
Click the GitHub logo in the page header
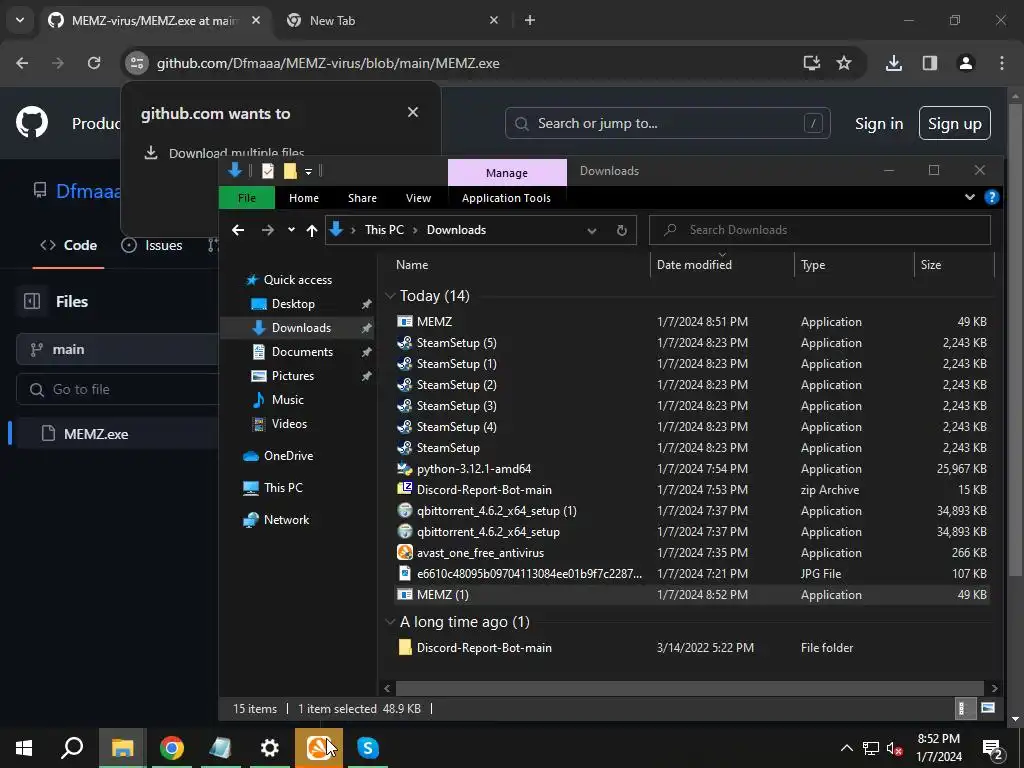[32, 123]
